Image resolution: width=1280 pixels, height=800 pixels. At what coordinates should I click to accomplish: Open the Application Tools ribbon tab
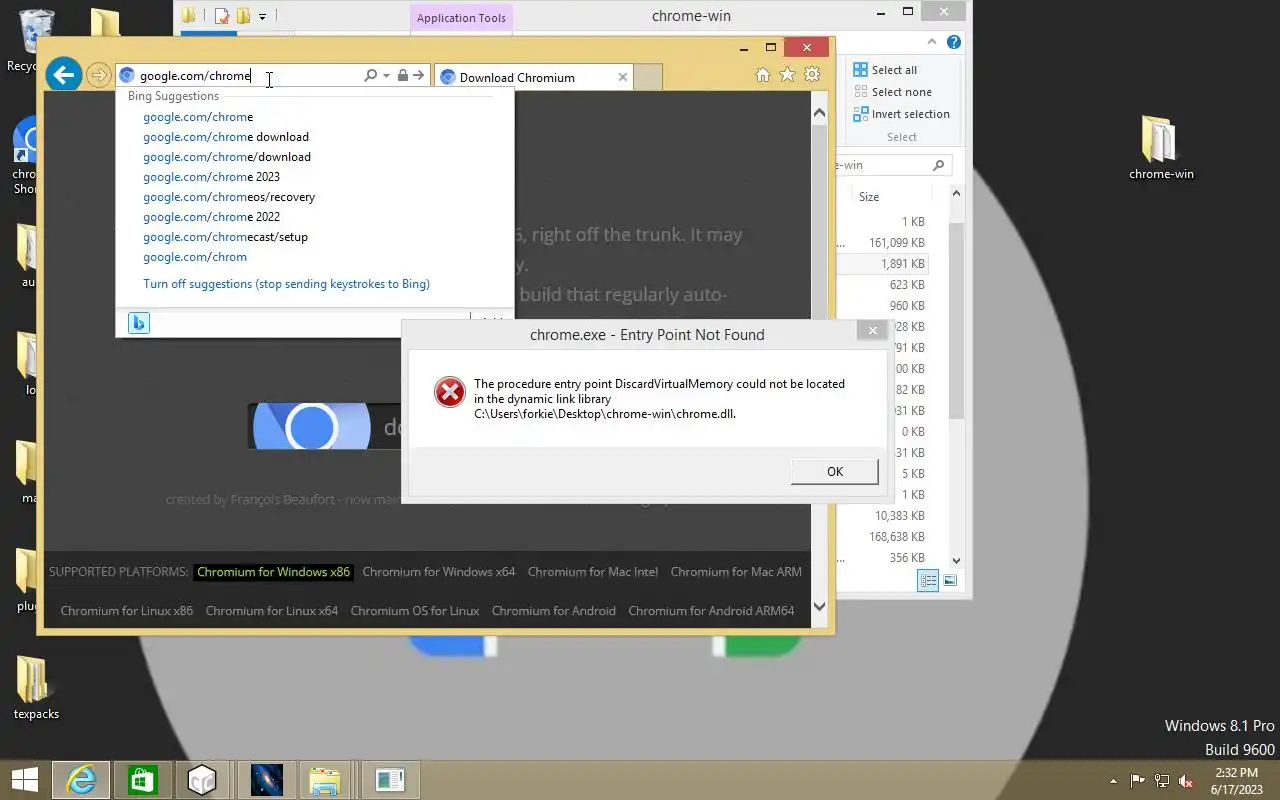(x=461, y=18)
